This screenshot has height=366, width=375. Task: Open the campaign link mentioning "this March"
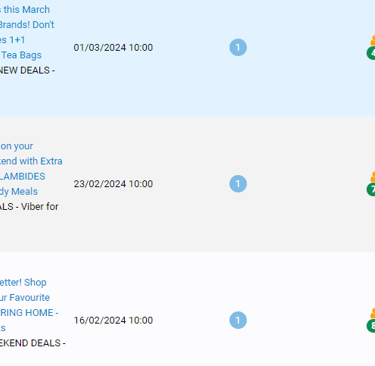(x=25, y=10)
